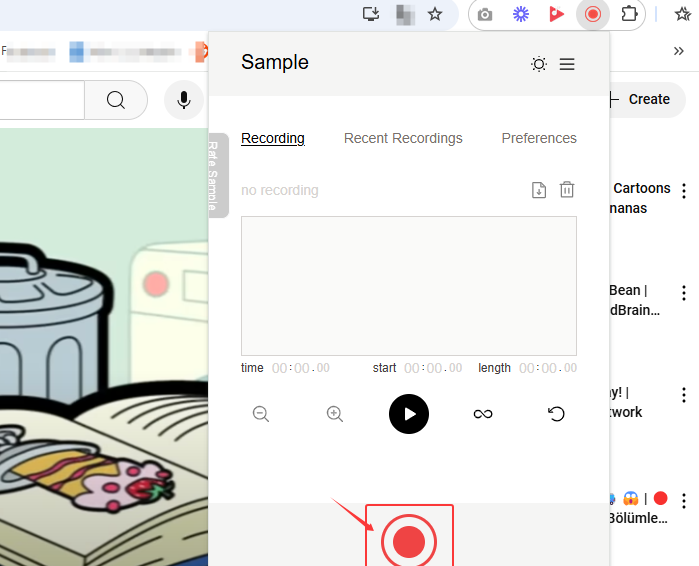This screenshot has width=699, height=566.
Task: Click the side panel star icon at top right
Action: point(683,14)
